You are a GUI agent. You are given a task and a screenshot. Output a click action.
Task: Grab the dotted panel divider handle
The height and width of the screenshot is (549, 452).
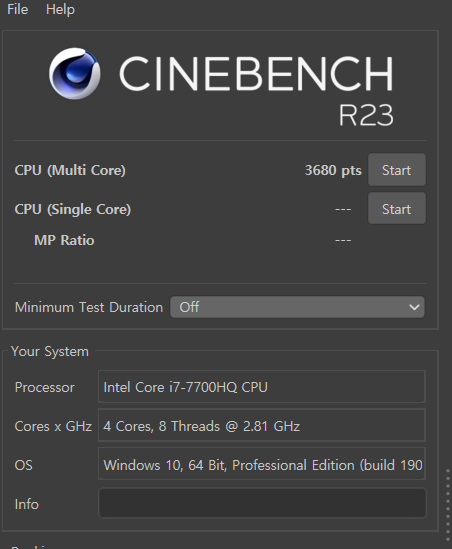pos(448,505)
